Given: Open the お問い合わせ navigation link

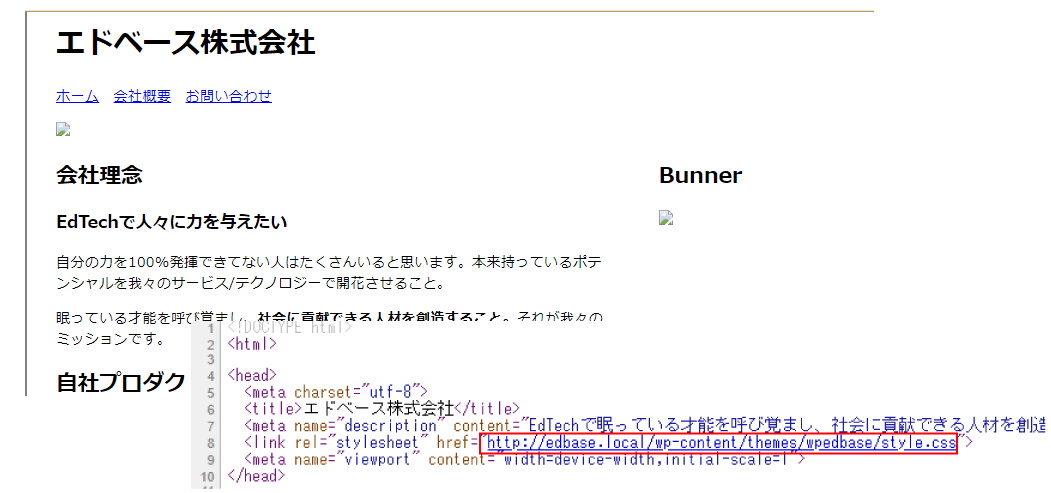Looking at the screenshot, I should pos(229,96).
